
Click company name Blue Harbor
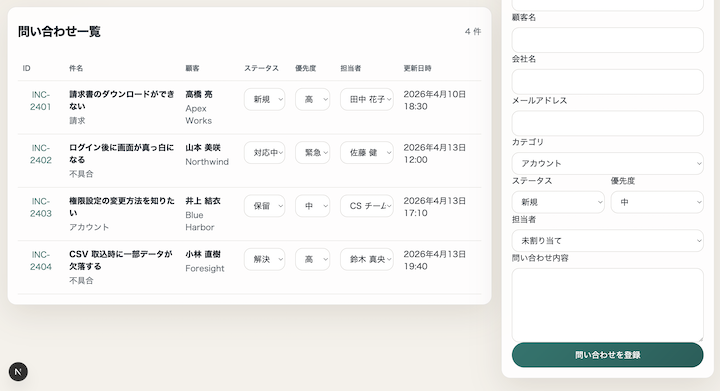click(199, 221)
